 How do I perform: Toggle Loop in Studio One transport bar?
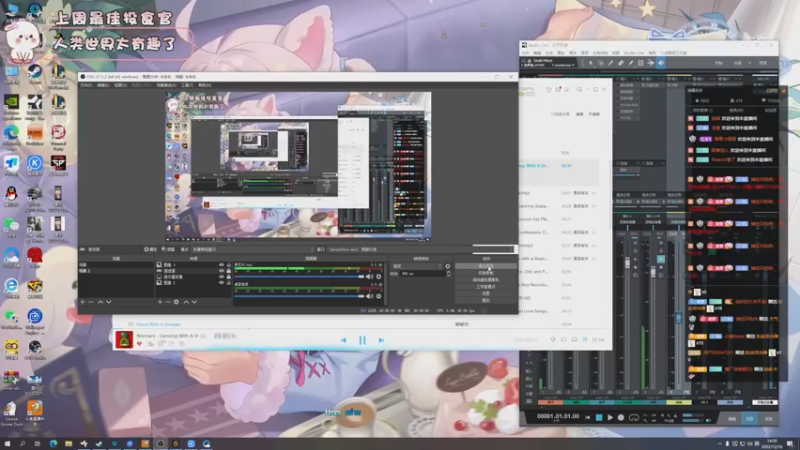coord(634,417)
